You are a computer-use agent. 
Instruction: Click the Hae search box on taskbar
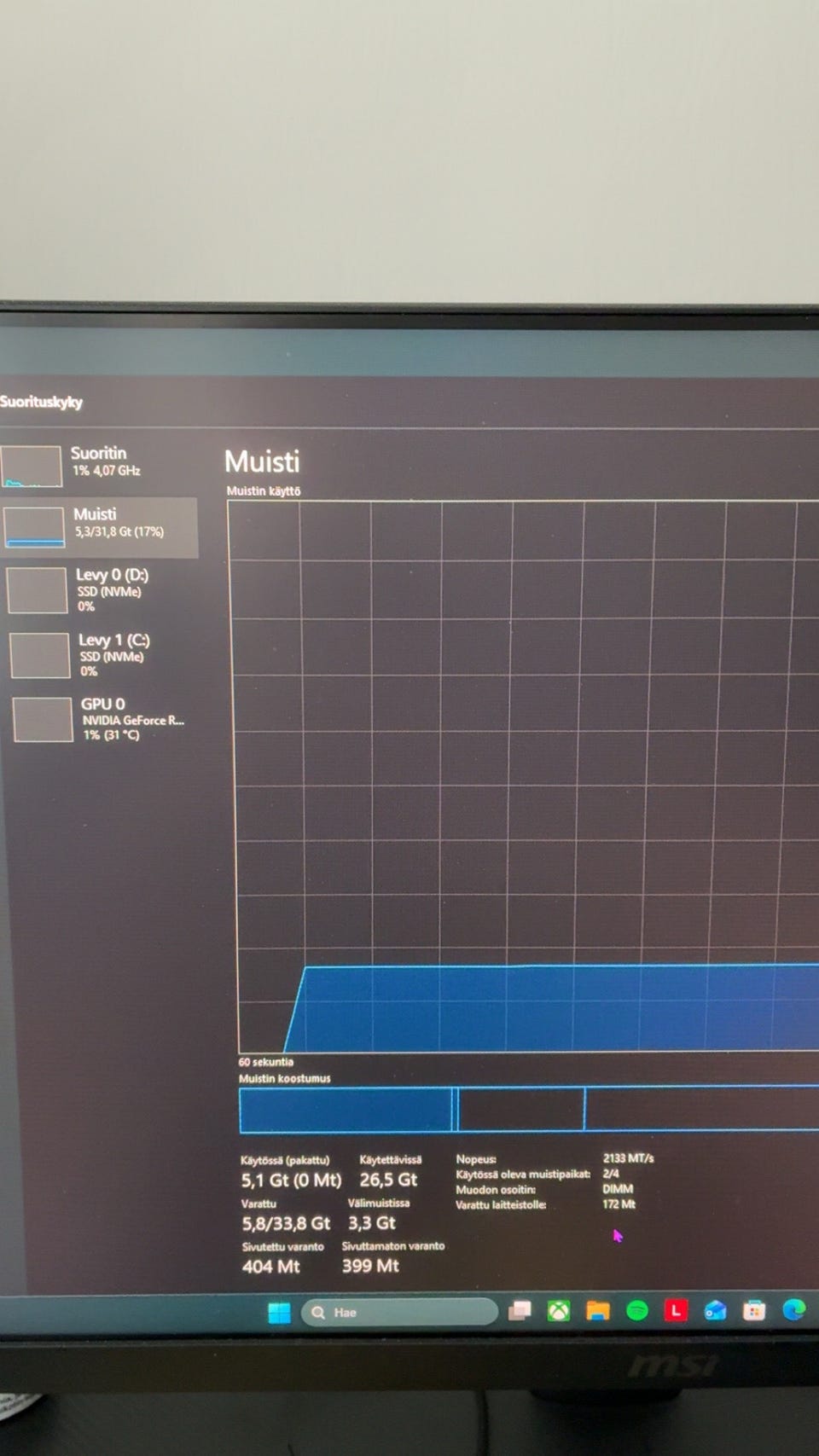[x=399, y=1312]
